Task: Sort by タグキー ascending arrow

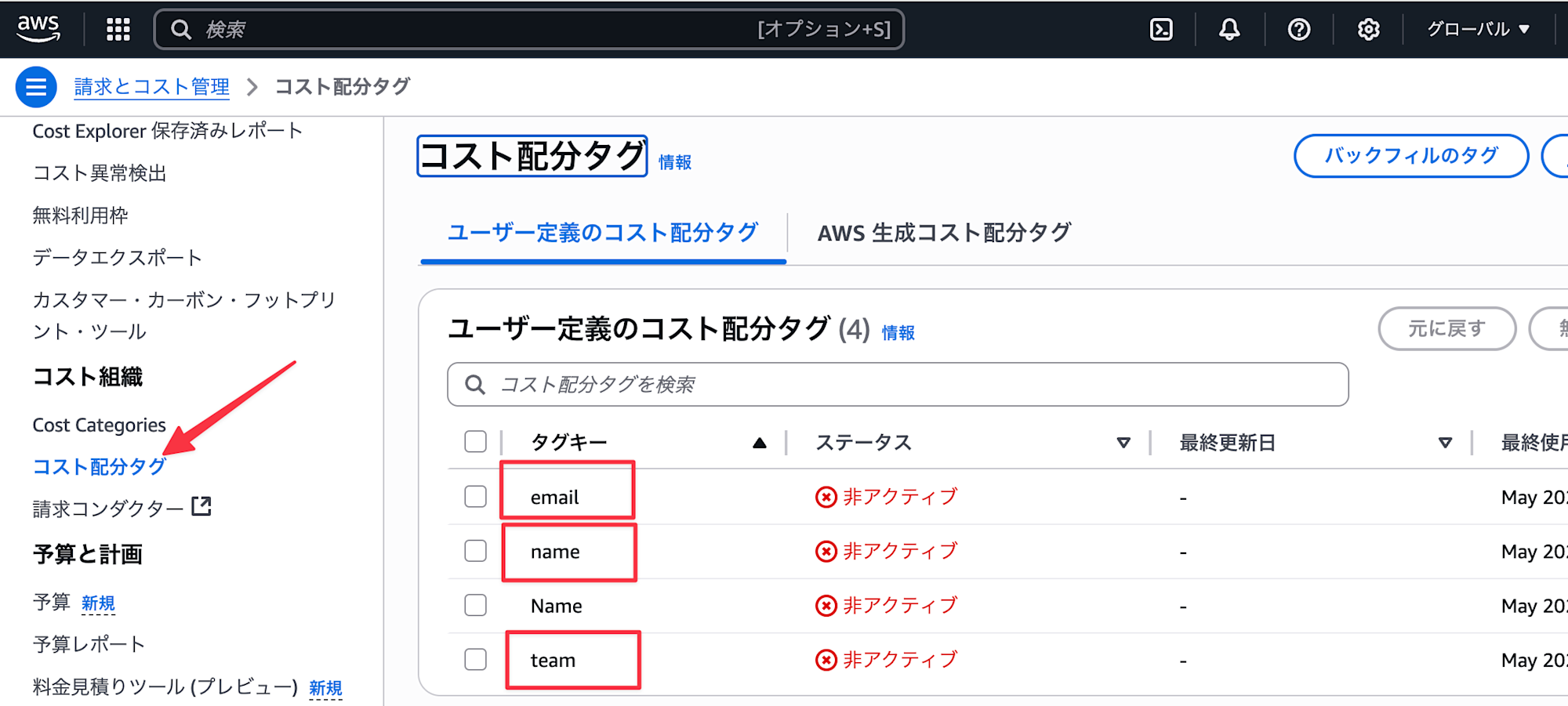Action: (x=759, y=443)
